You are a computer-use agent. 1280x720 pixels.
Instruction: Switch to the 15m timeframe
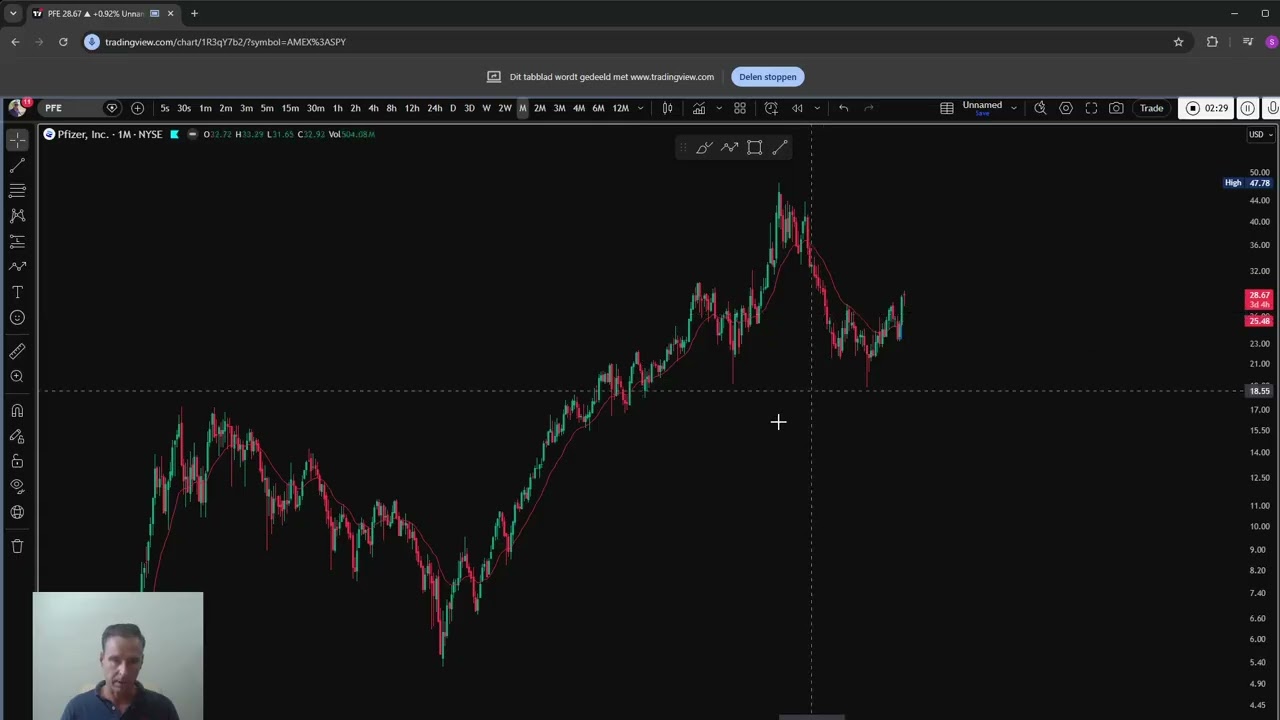[x=290, y=108]
